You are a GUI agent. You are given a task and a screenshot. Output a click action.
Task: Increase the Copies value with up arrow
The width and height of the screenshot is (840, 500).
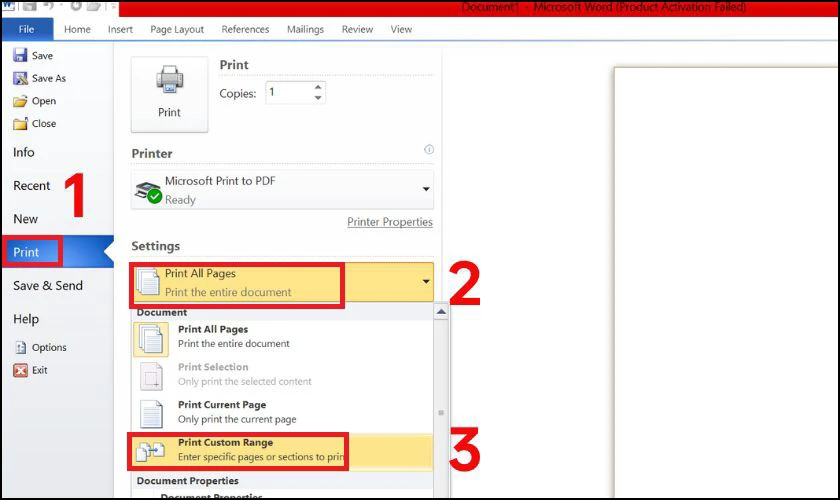coord(318,87)
